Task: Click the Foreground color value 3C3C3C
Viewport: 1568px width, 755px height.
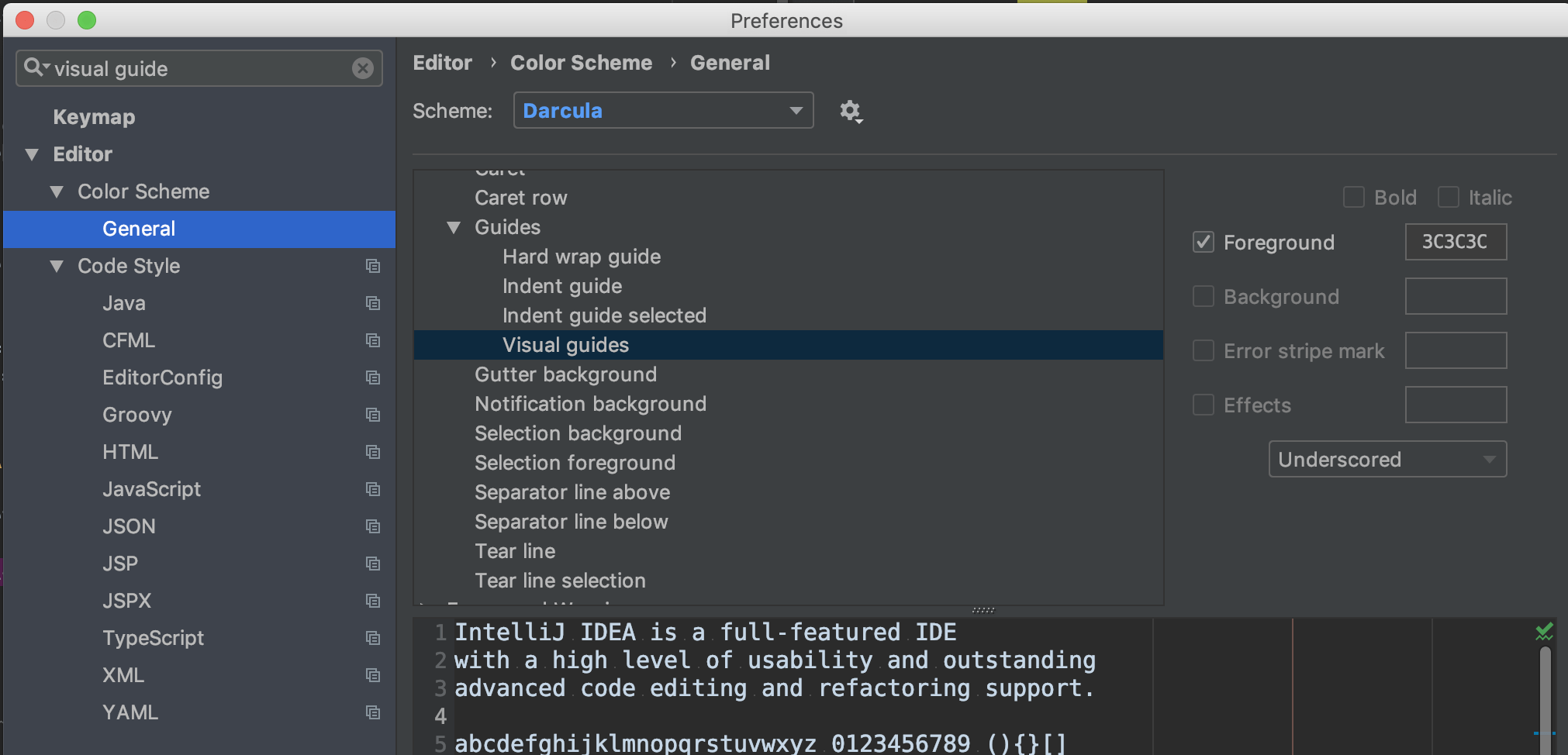Action: pyautogui.click(x=1455, y=241)
